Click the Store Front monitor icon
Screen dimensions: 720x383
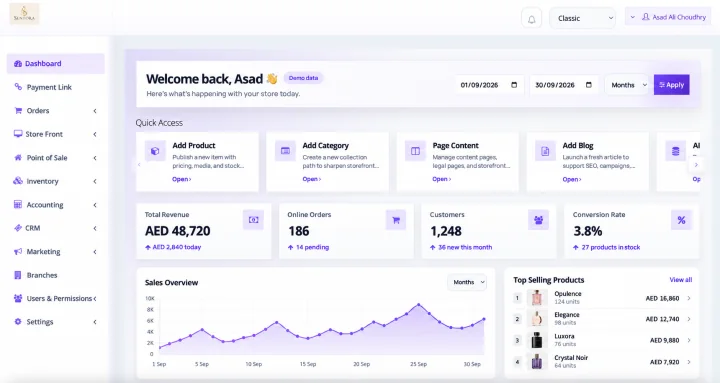(x=18, y=134)
